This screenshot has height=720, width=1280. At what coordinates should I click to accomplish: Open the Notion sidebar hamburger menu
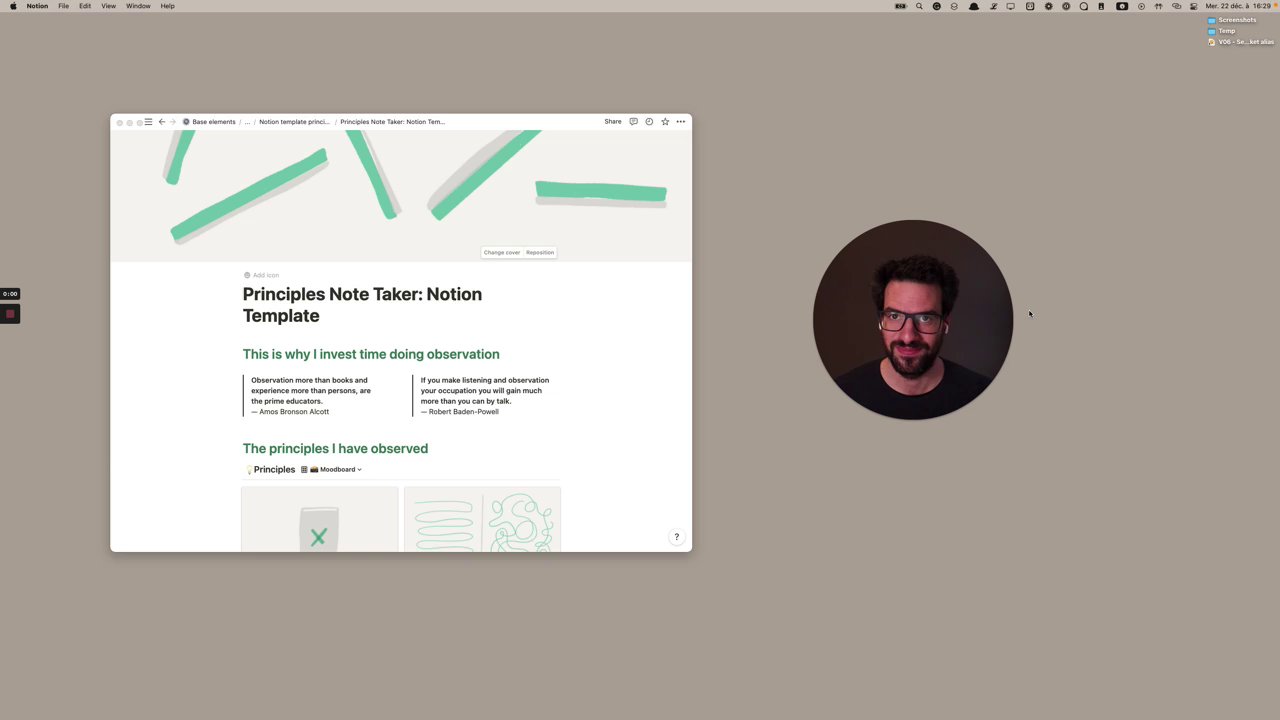[148, 122]
